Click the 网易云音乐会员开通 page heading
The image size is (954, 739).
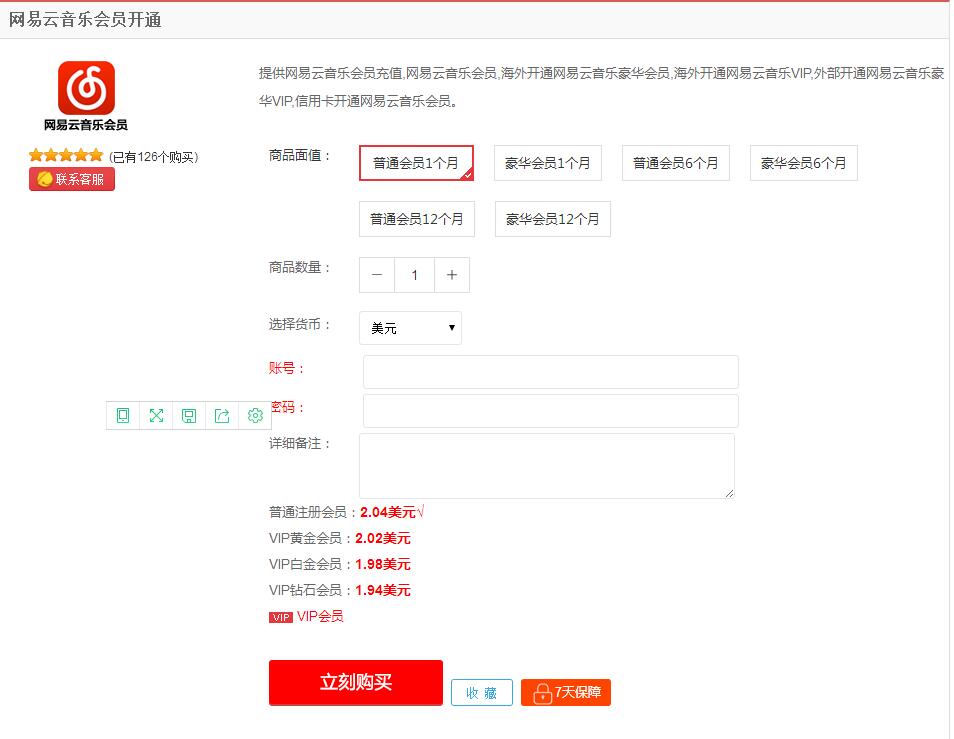point(85,20)
